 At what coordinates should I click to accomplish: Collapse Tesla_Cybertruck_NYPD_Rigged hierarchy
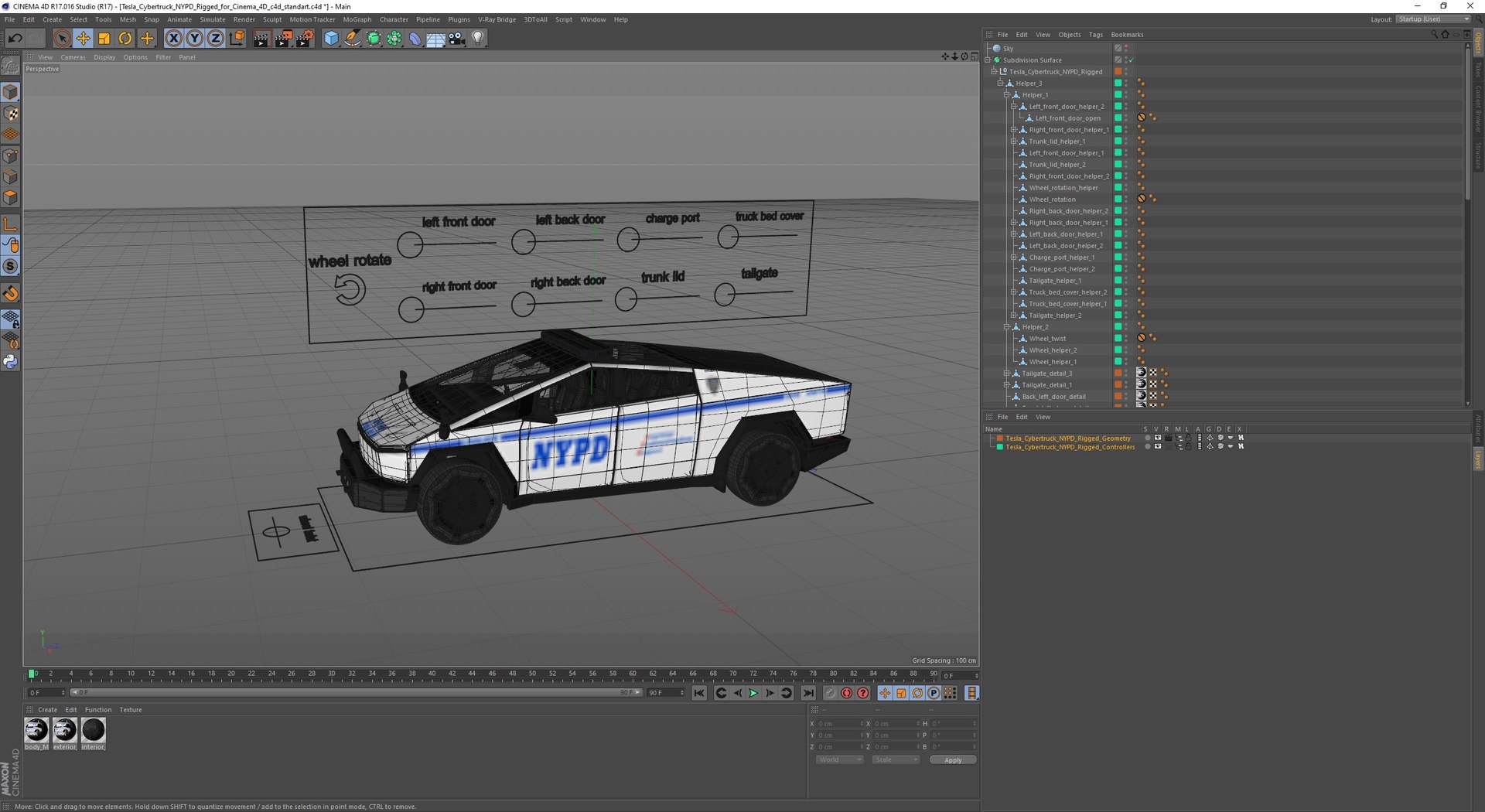[x=994, y=71]
